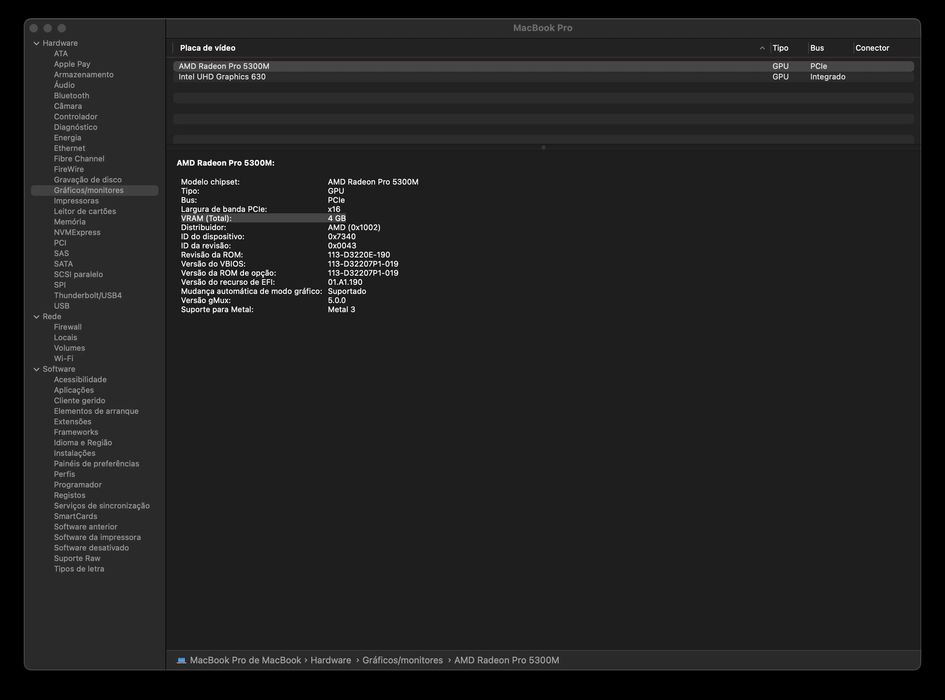The image size is (945, 700).
Task: Select Acessibilidade under Software
Action: [80, 380]
